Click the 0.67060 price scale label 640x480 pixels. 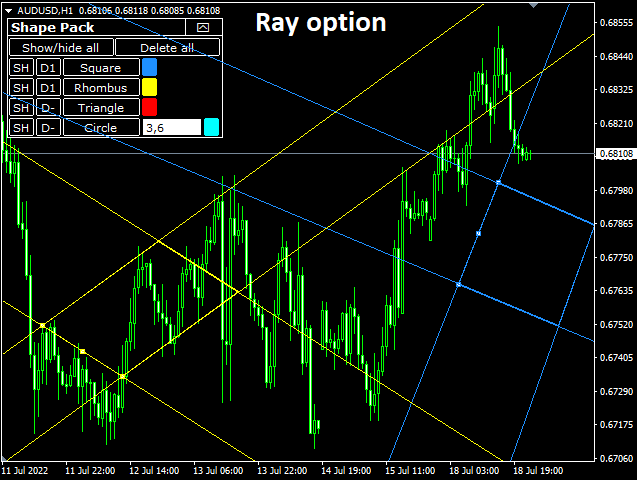616,458
